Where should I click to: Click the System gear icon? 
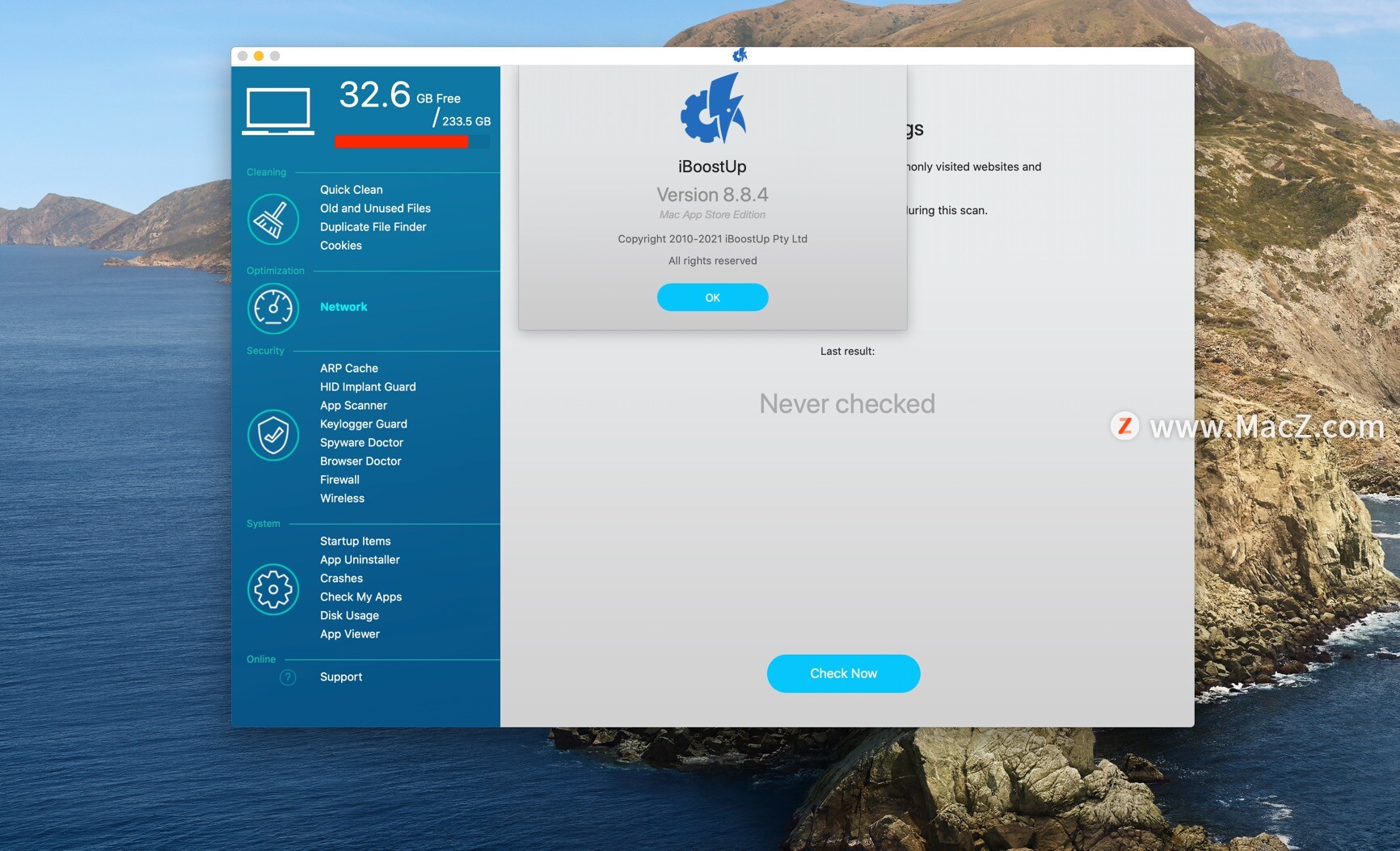coord(273,589)
